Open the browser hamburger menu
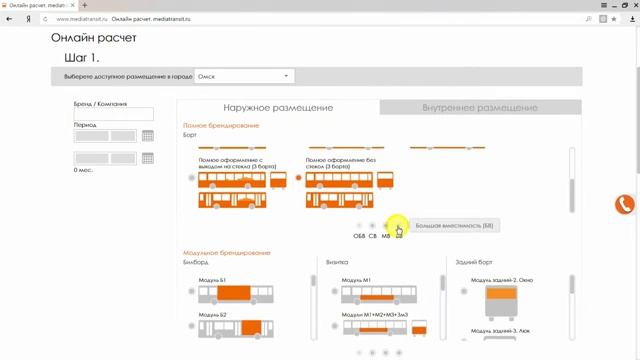This screenshot has width=640, height=360. pos(604,5)
